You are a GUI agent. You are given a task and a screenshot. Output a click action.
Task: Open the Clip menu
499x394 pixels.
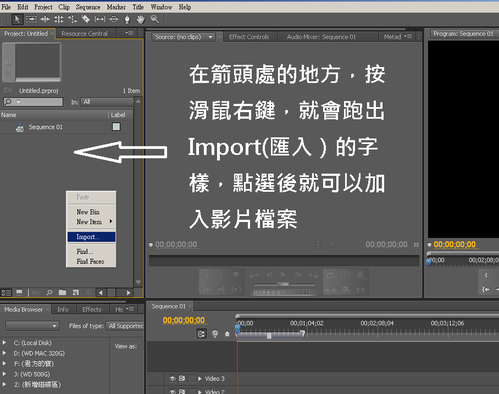click(x=64, y=7)
